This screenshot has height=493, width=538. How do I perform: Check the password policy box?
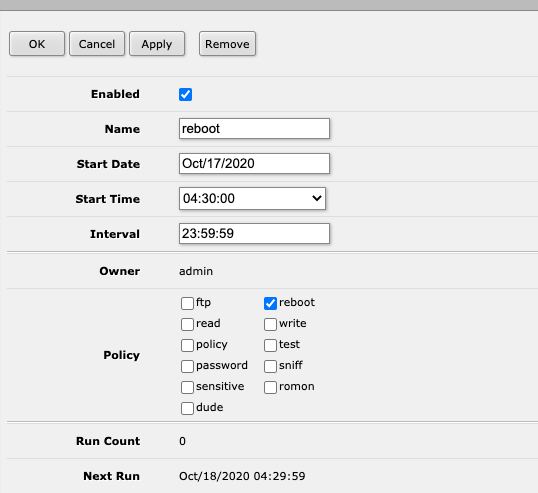tap(187, 366)
